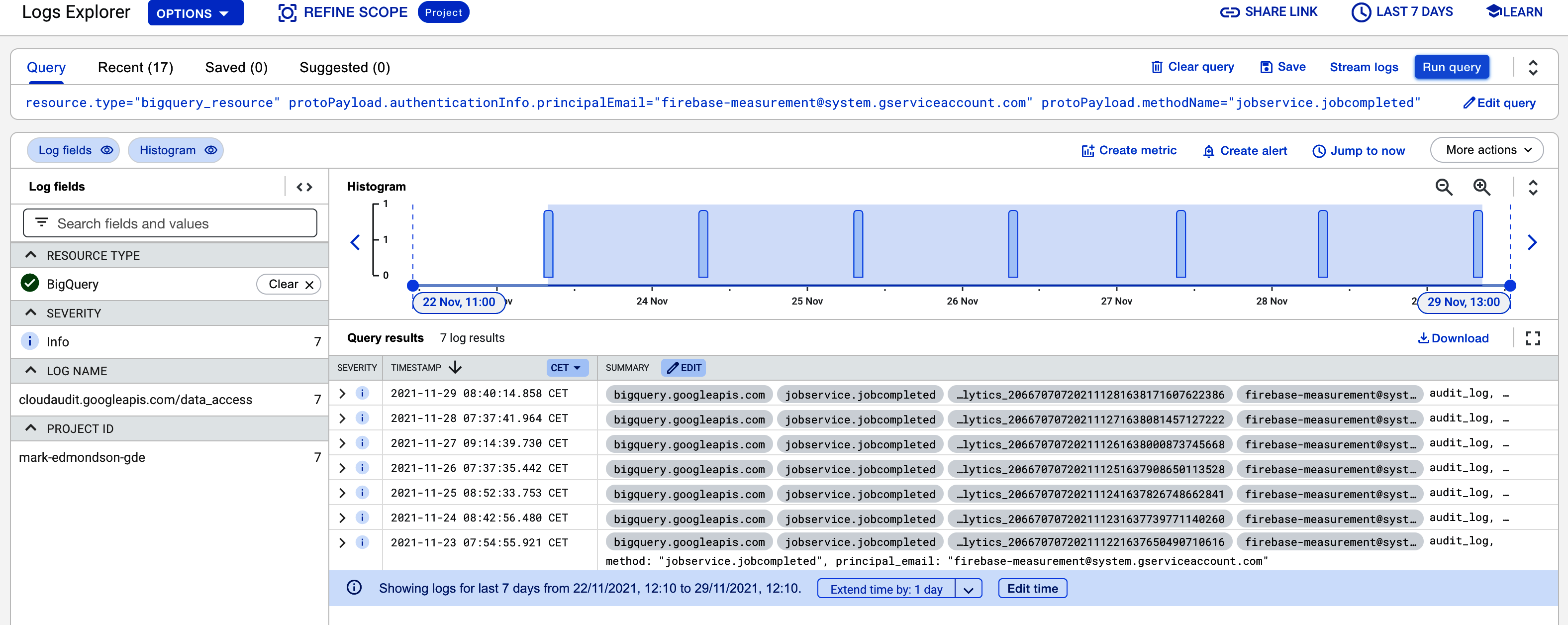Screen dimensions: 1568x625
Task: Click the Refine Scope icon
Action: tap(287, 12)
